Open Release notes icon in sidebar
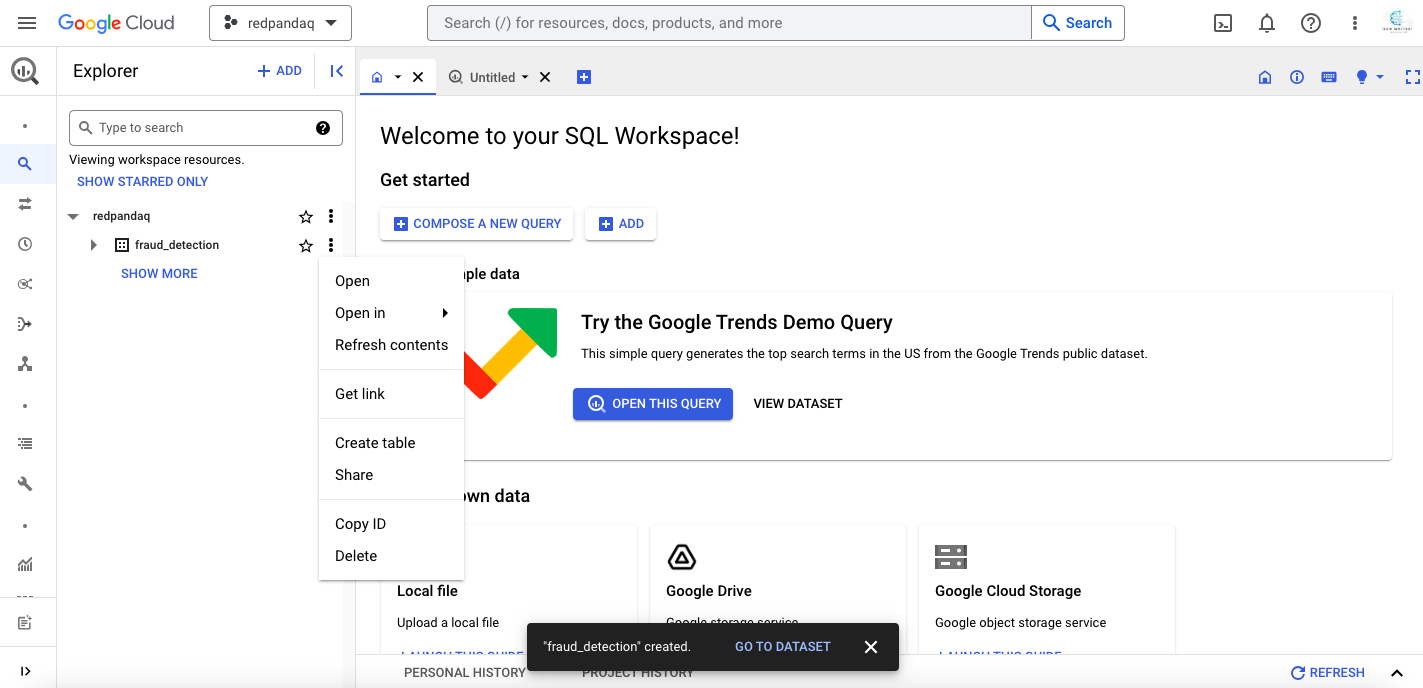Viewport: 1423px width, 688px height. click(25, 623)
